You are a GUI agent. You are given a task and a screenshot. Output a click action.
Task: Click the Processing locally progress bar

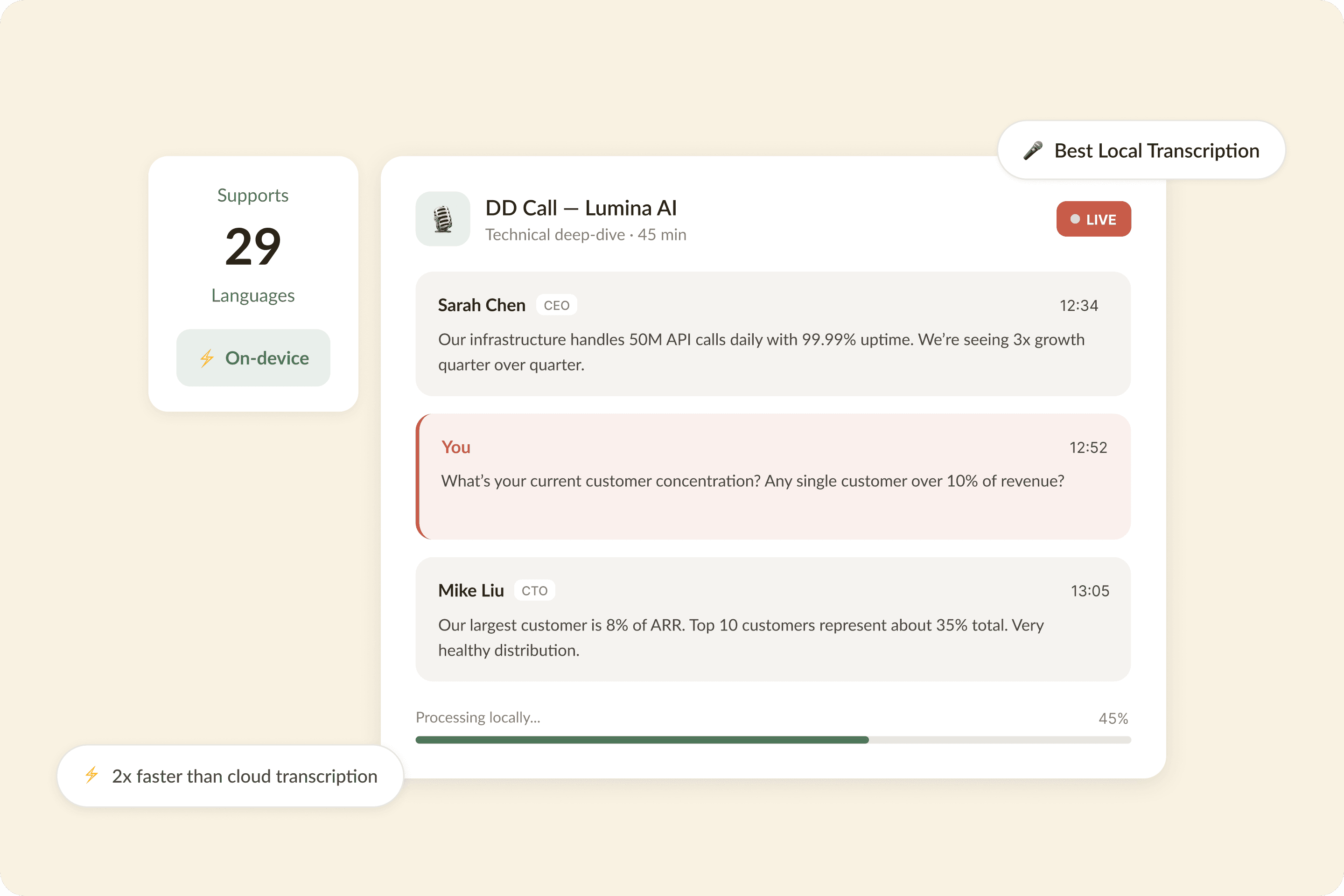click(x=773, y=740)
